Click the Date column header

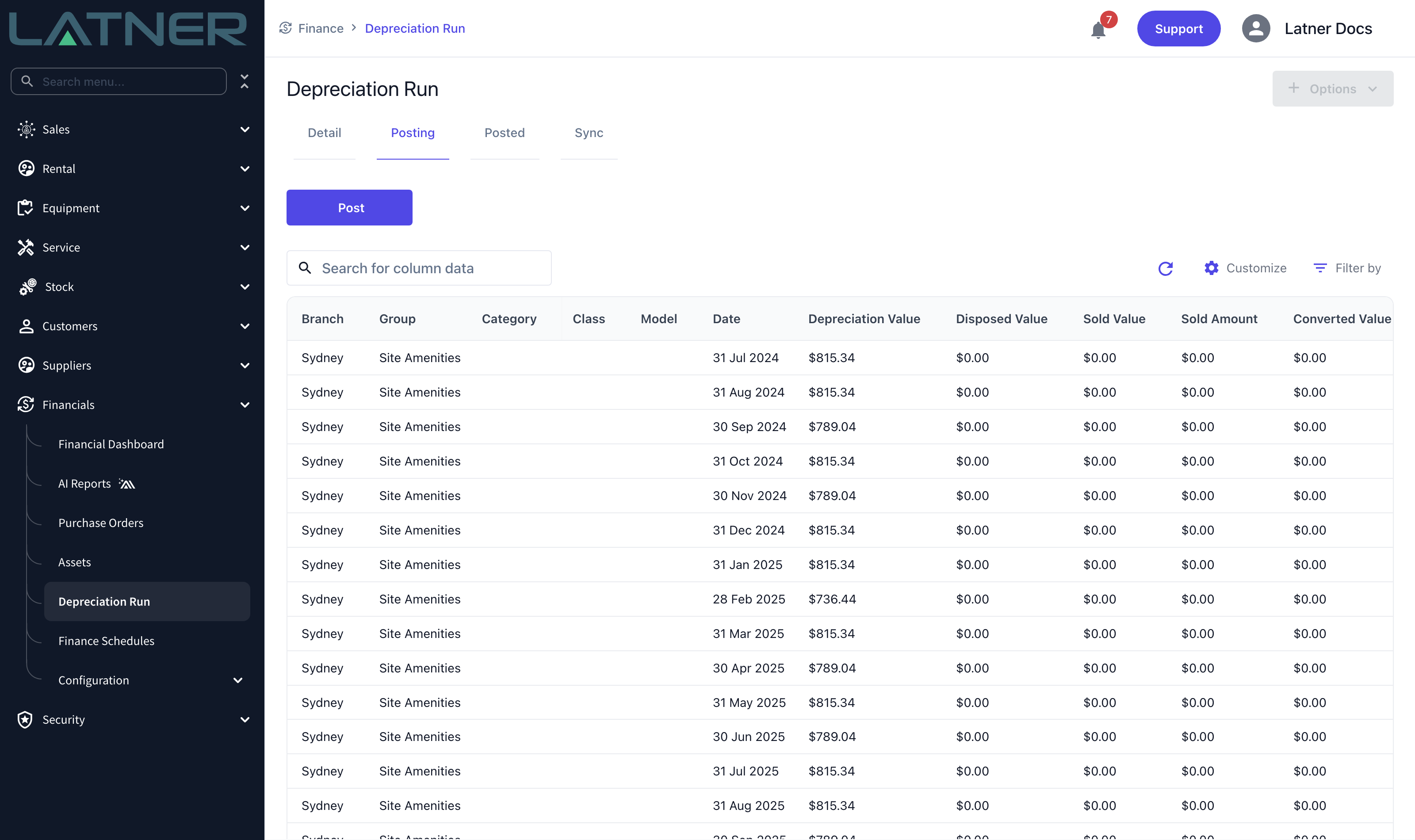(726, 319)
